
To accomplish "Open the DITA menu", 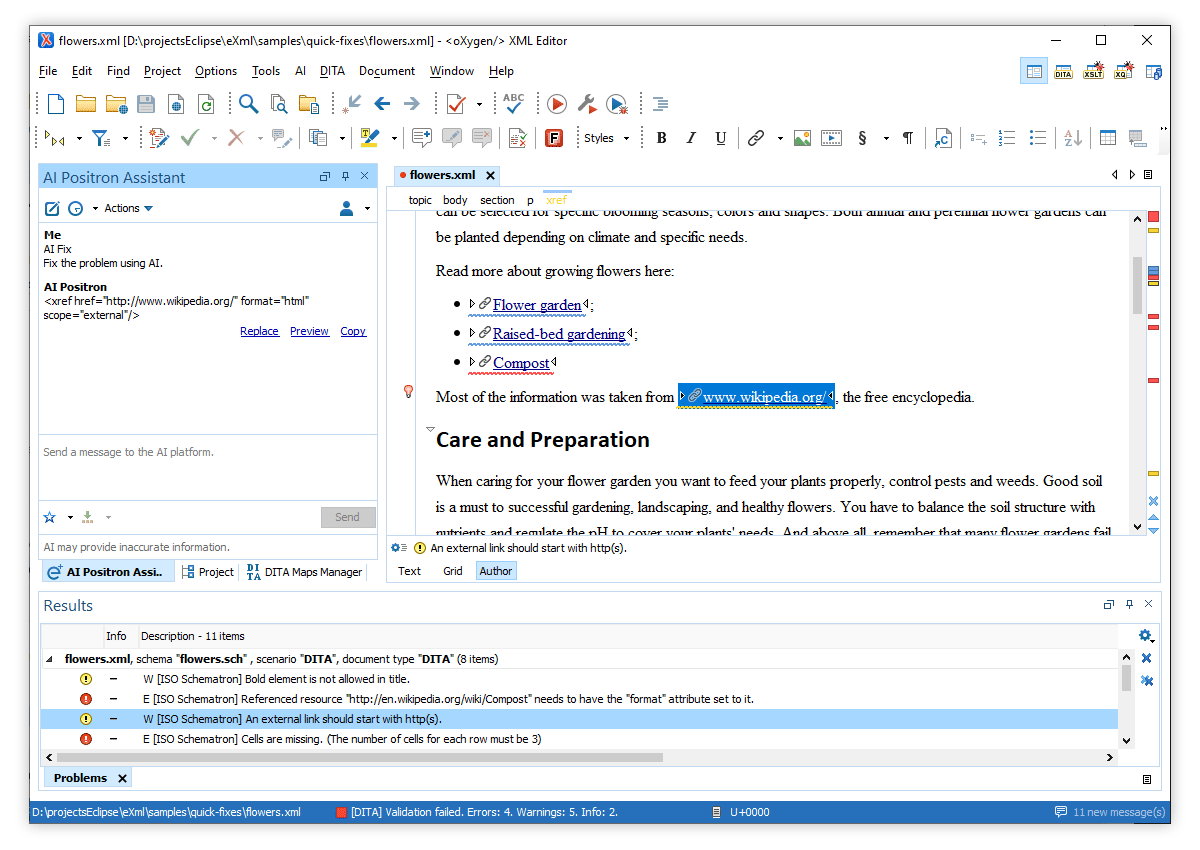I will 332,71.
